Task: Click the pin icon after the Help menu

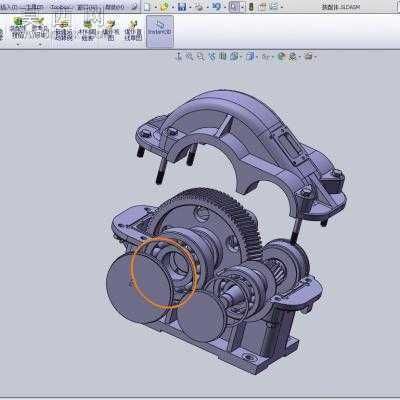Action: click(x=134, y=7)
